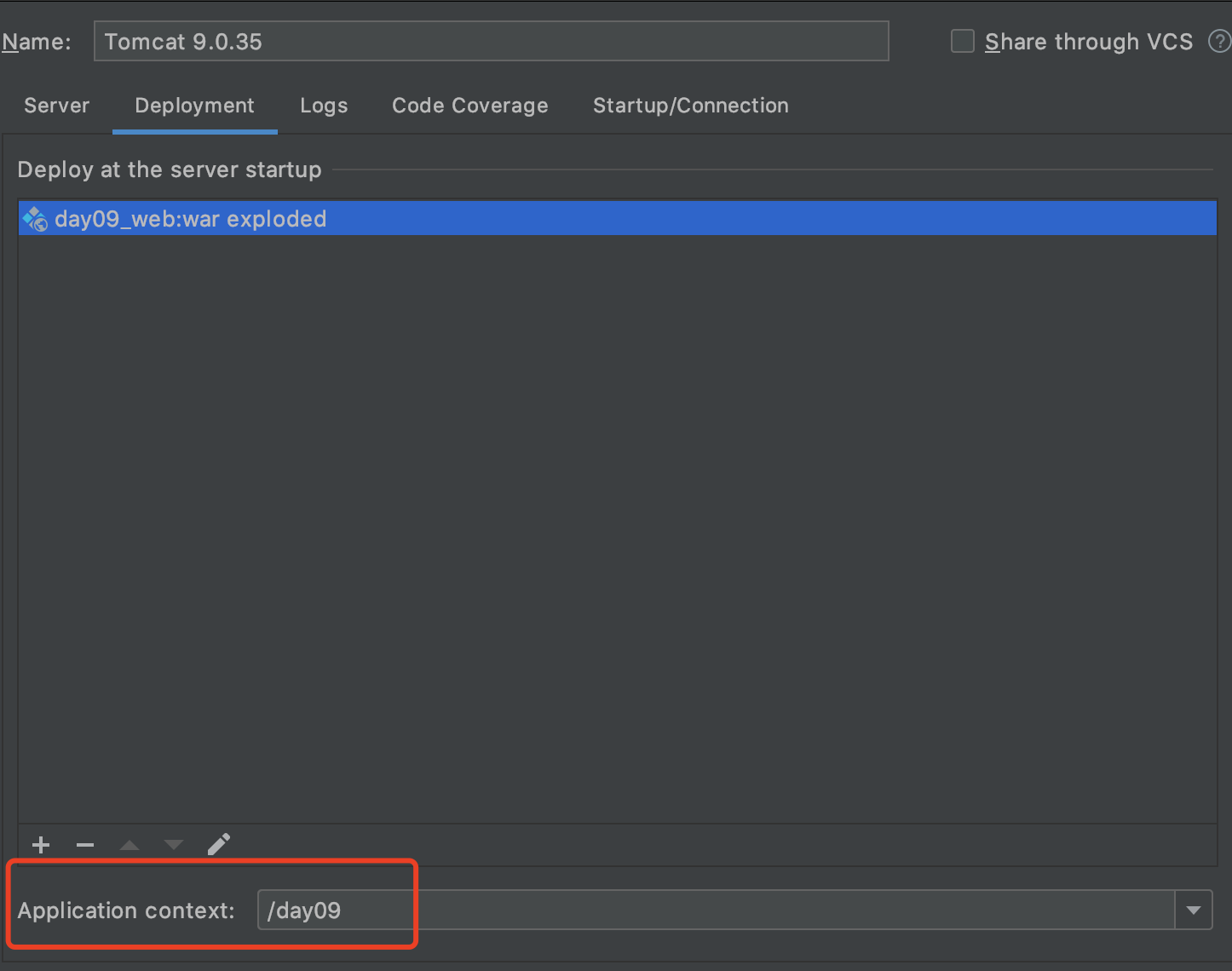
Task: Expand the Application context dropdown arrow
Action: pos(1194,911)
